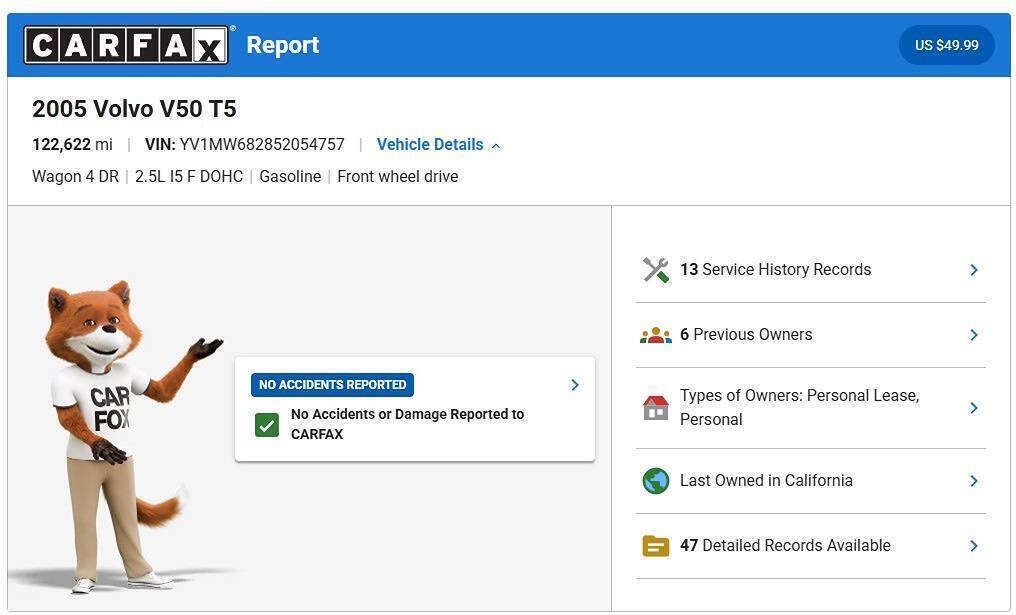Open the 47 Detailed Records Available link

[x=785, y=546]
